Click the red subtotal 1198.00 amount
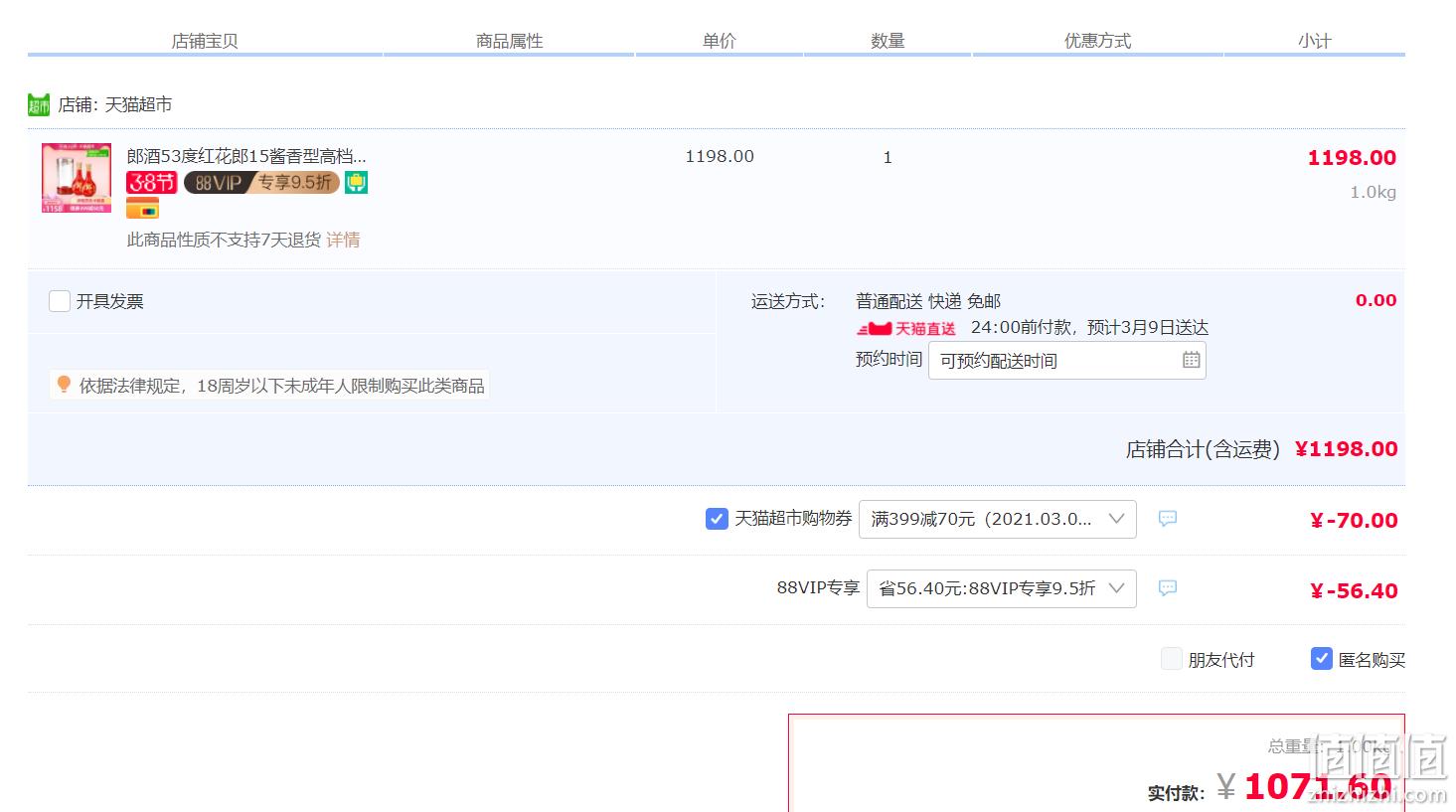The height and width of the screenshot is (812, 1456). [x=1352, y=157]
